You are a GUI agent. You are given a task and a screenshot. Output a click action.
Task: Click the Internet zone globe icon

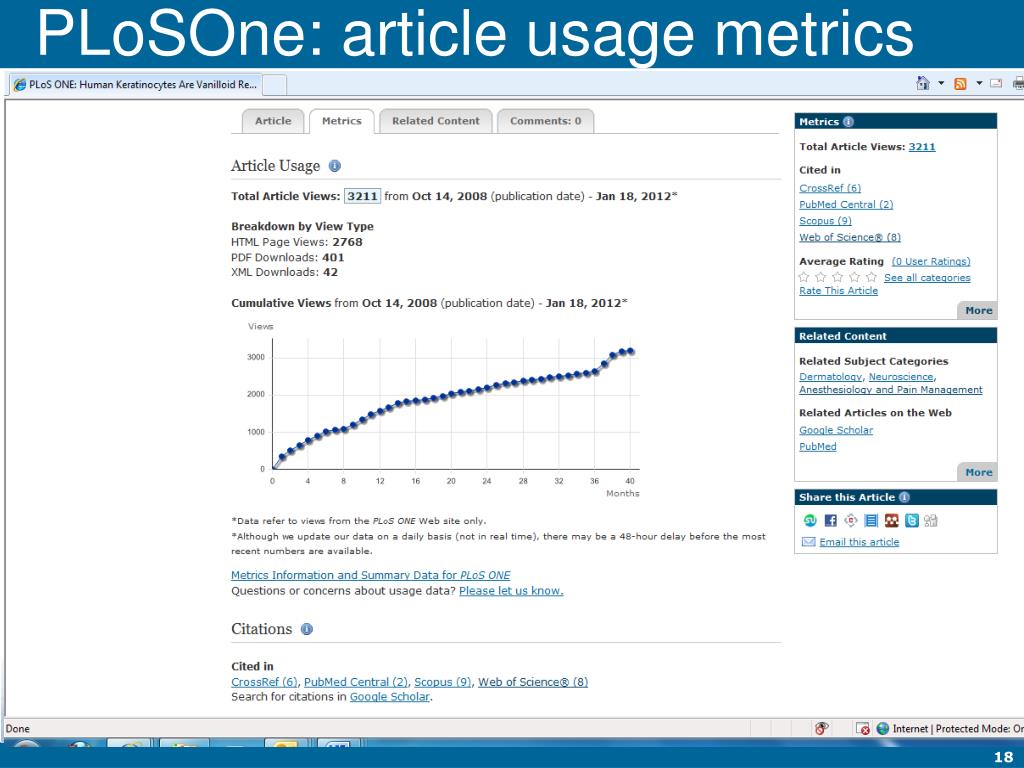(x=883, y=729)
